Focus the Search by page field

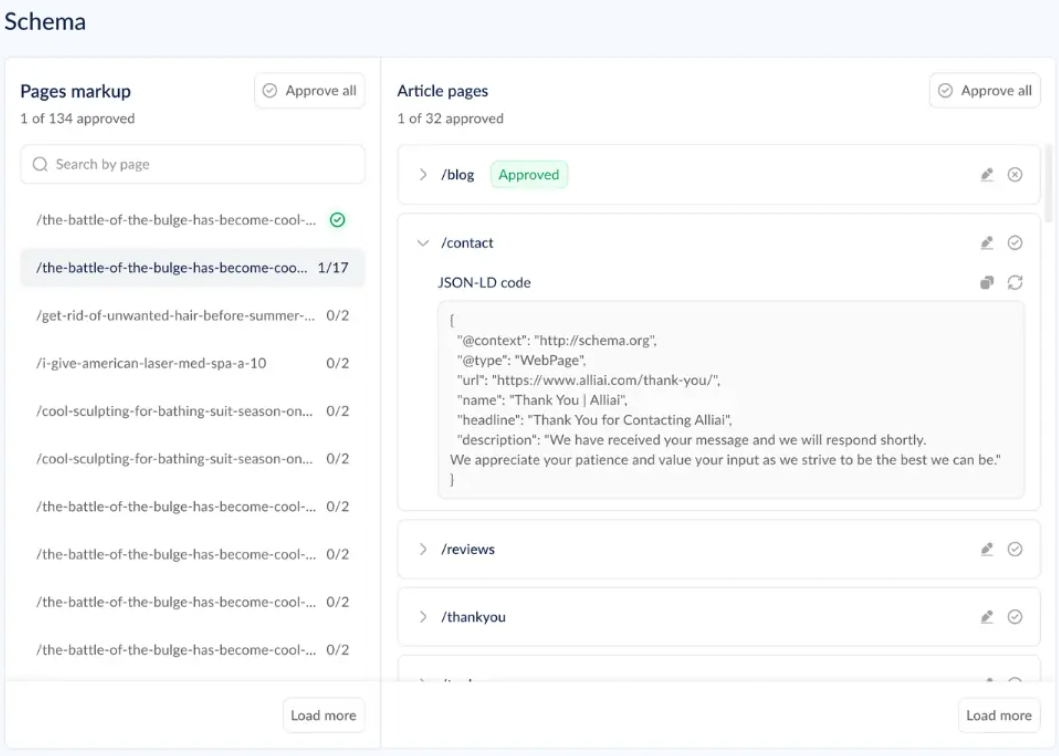(x=192, y=164)
